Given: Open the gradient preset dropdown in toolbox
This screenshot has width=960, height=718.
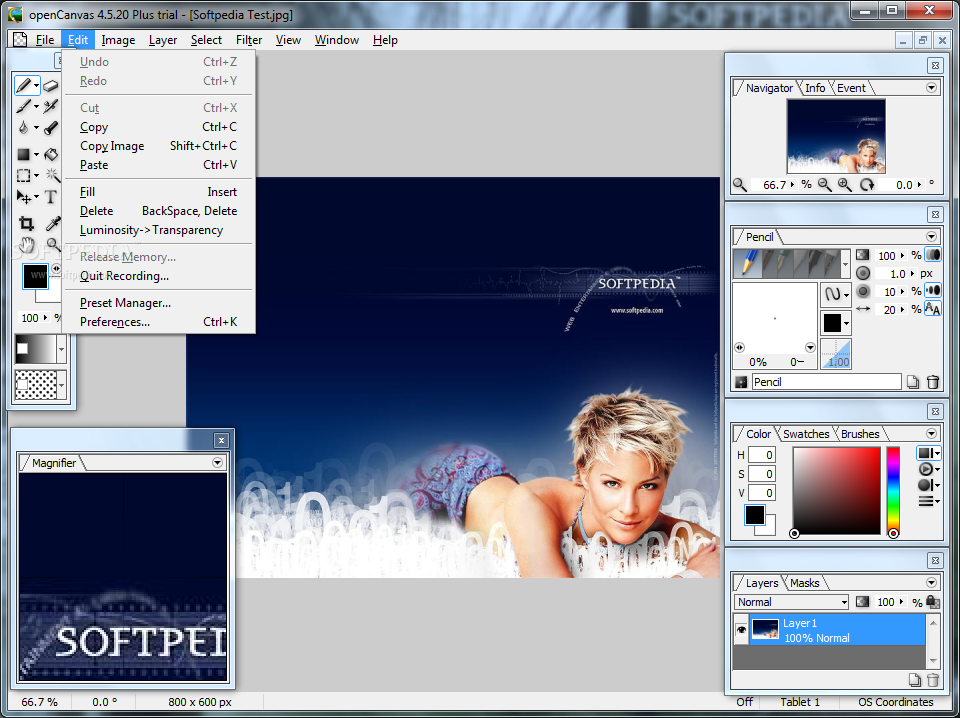Looking at the screenshot, I should (61, 350).
